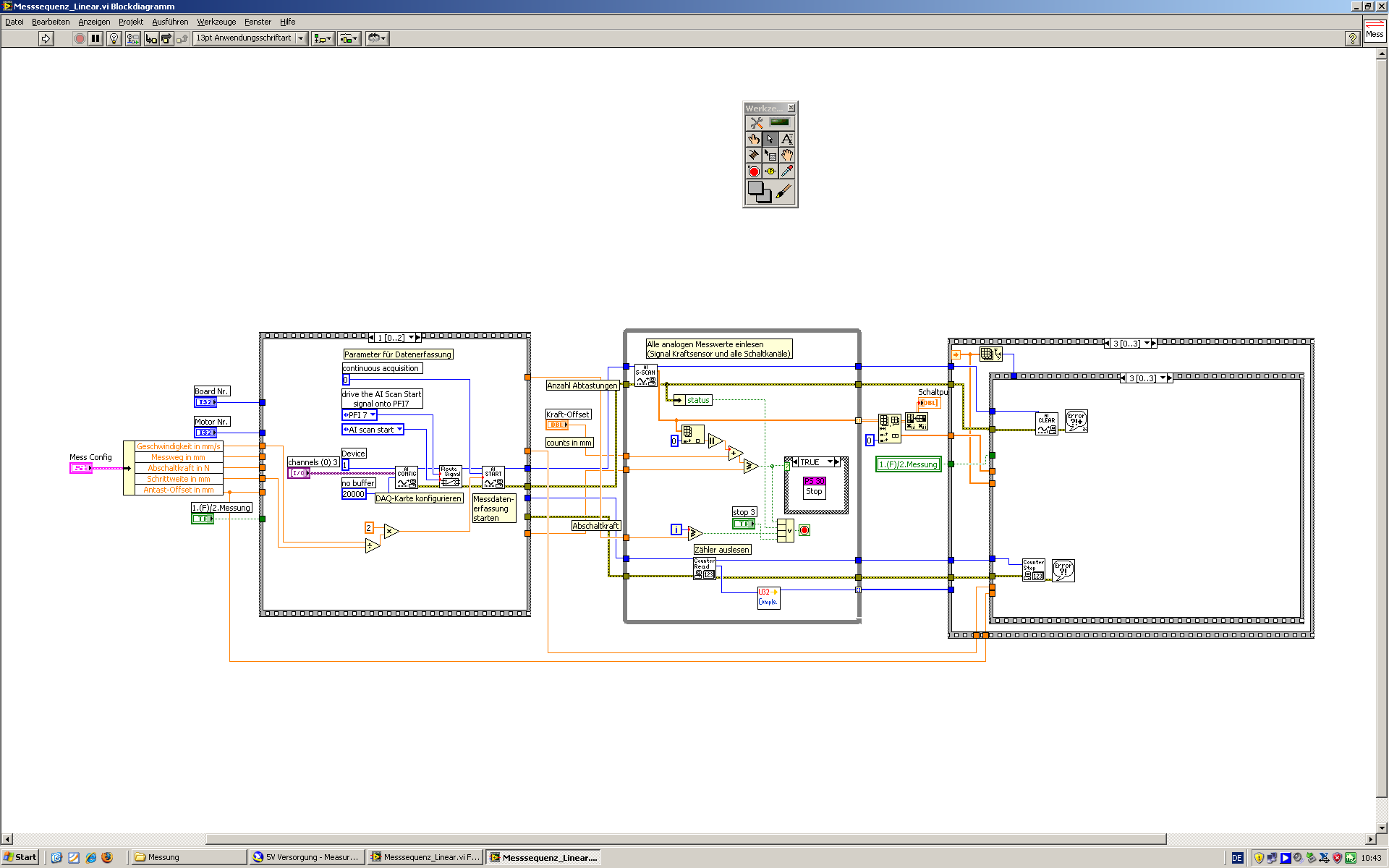Select the Breakpoint tool
This screenshot has height=868, width=1389.
point(754,171)
